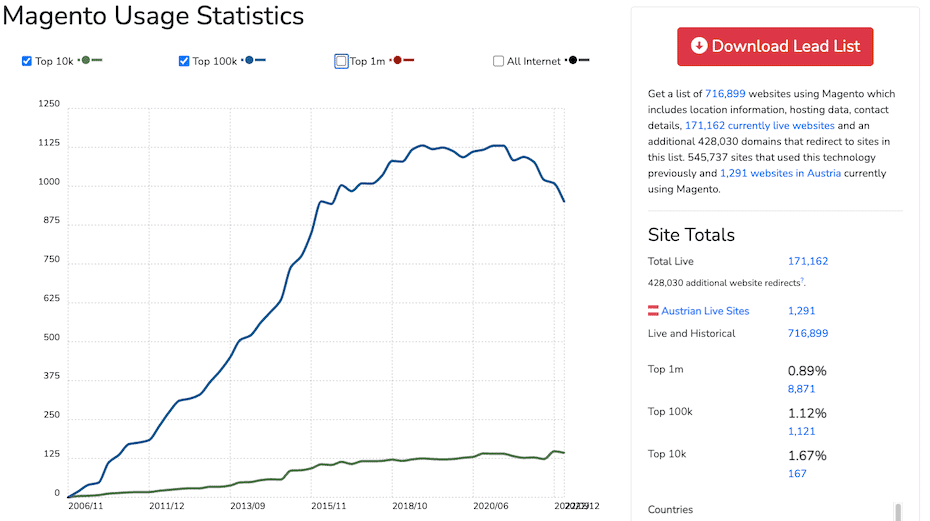This screenshot has width=930, height=521.
Task: Click the 1250 y-axis label
Action: click(49, 104)
